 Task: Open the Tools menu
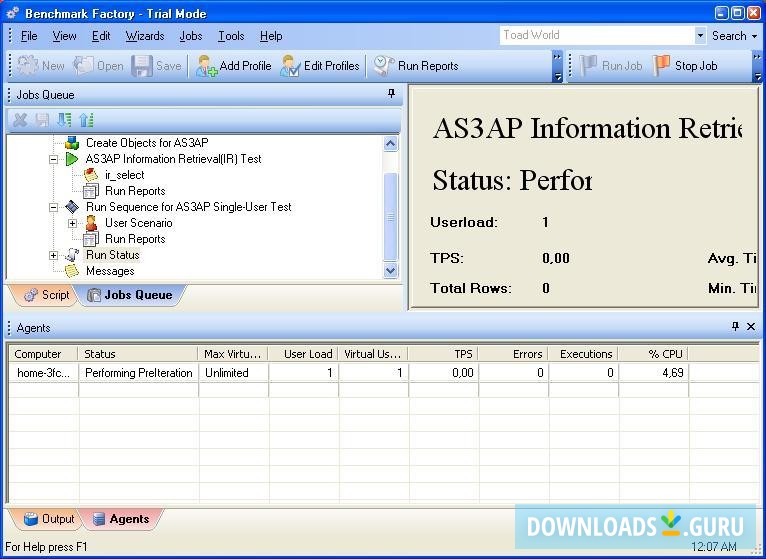click(231, 36)
